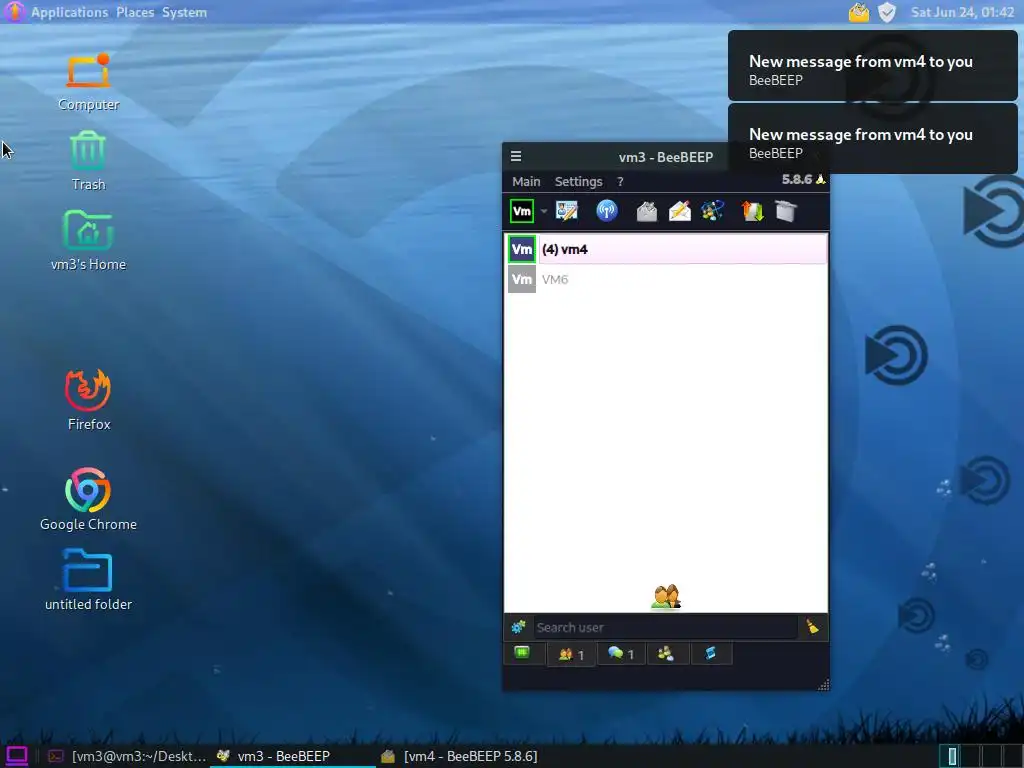Screen dimensions: 1024x768
Task: Click the Search user field
Action: click(665, 628)
